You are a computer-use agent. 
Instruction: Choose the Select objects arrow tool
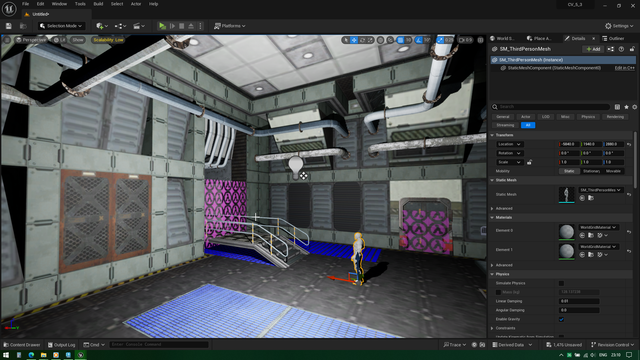346,40
